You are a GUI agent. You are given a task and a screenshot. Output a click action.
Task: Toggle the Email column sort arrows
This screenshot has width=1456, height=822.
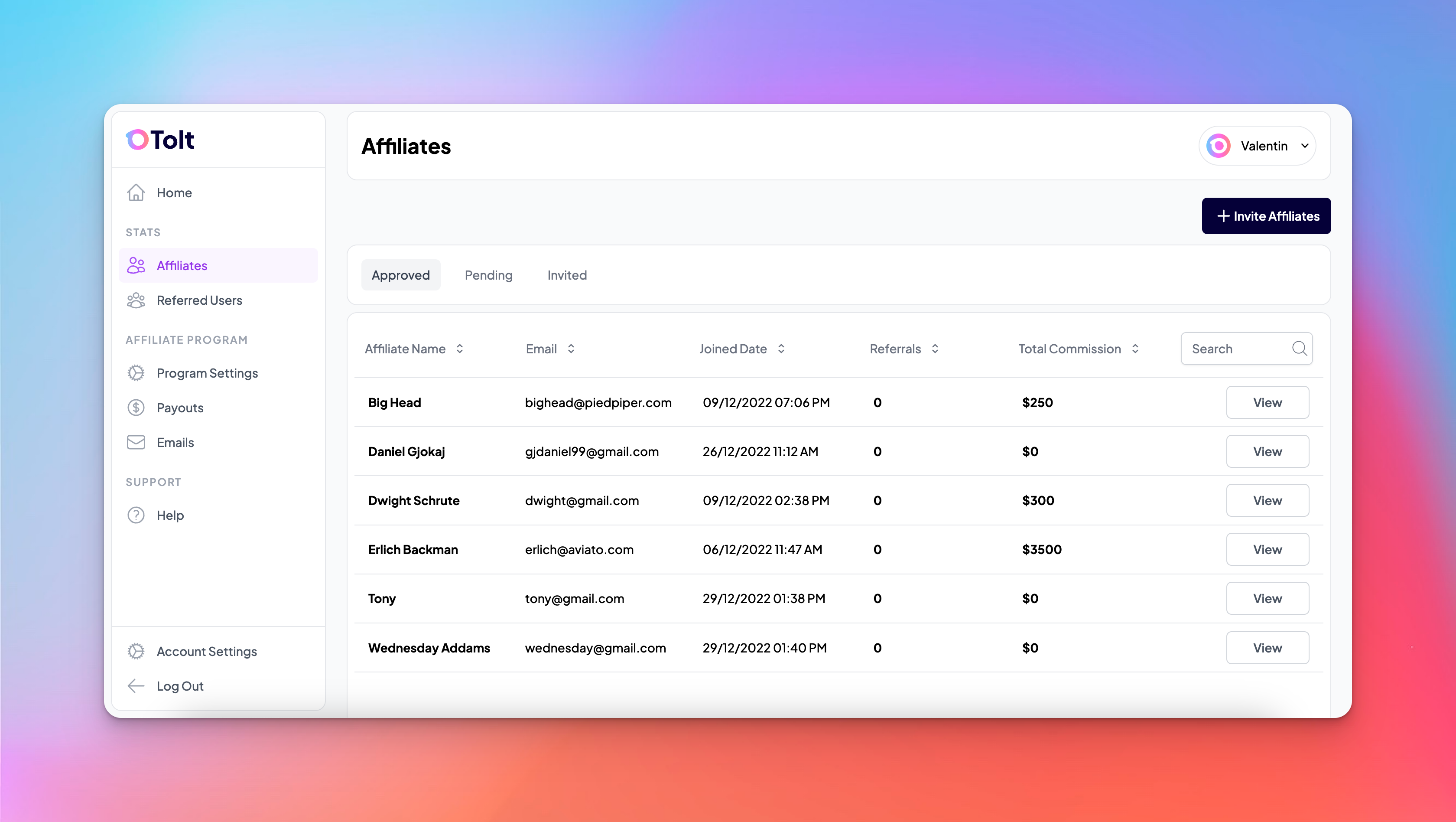tap(570, 349)
